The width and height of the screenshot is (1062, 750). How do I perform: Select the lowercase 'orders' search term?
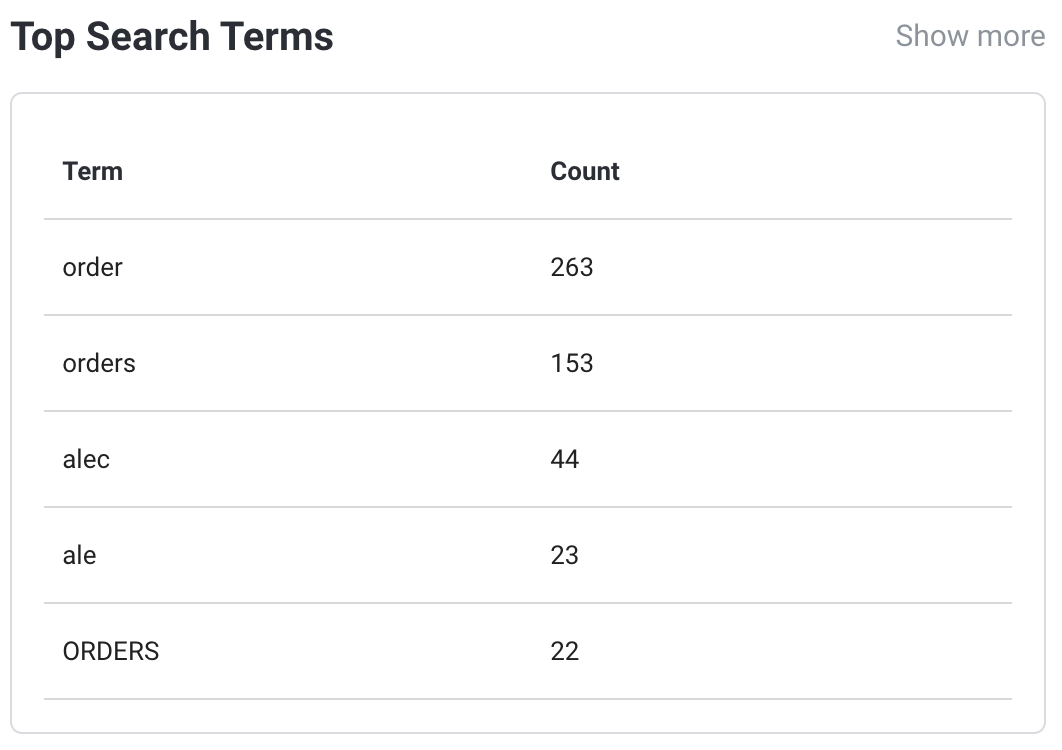point(99,363)
